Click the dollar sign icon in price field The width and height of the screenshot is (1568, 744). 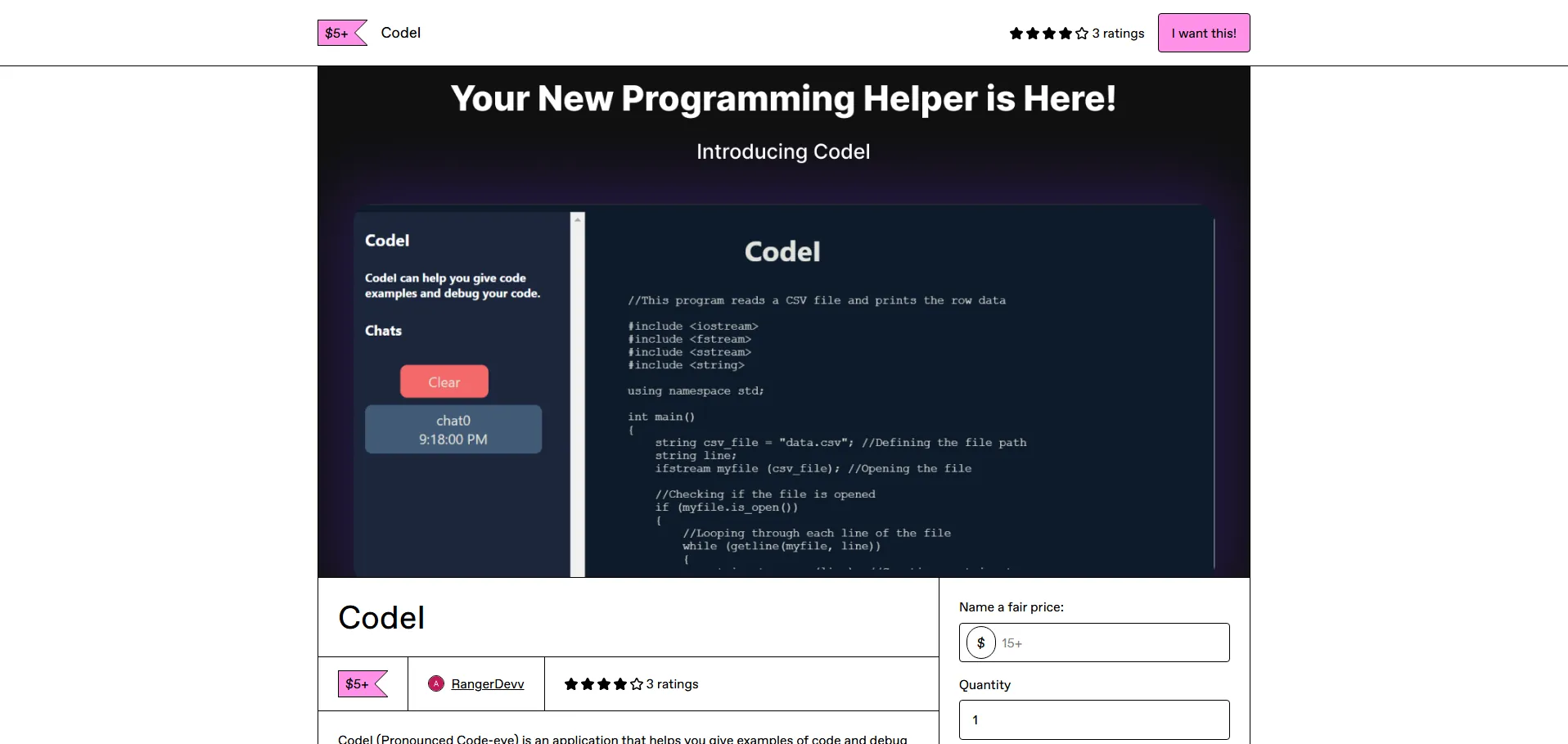coord(980,643)
